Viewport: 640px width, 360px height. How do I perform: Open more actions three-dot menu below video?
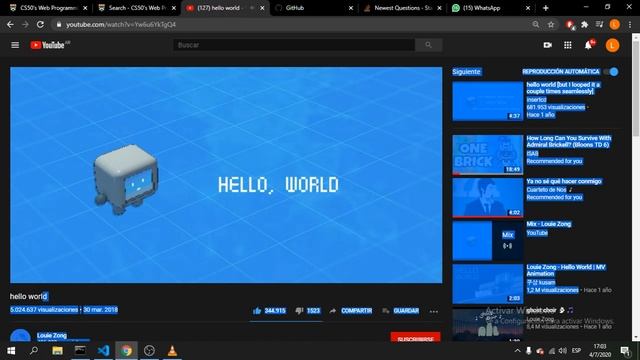pyautogui.click(x=433, y=311)
